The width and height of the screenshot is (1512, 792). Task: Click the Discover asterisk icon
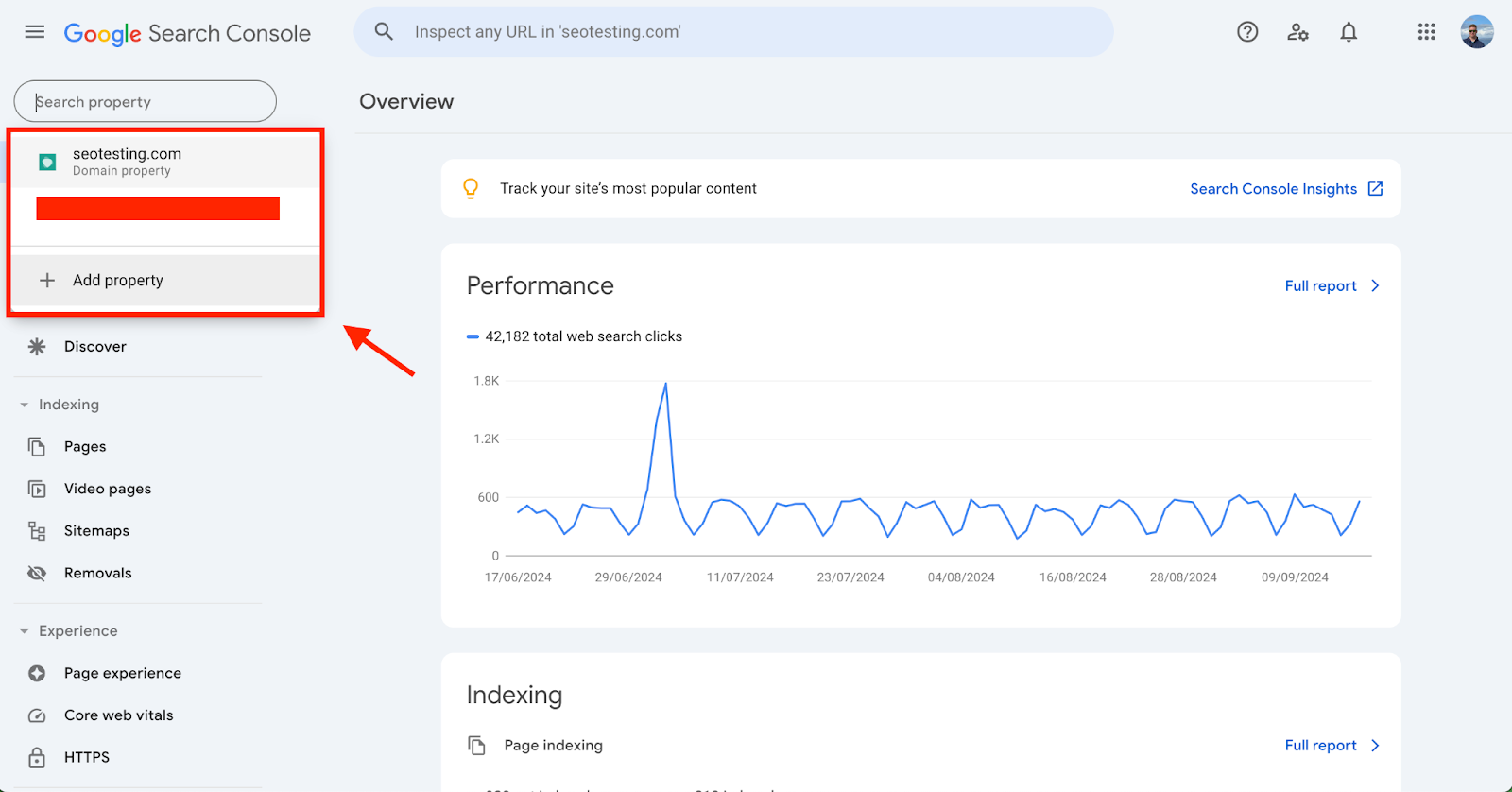click(x=37, y=347)
